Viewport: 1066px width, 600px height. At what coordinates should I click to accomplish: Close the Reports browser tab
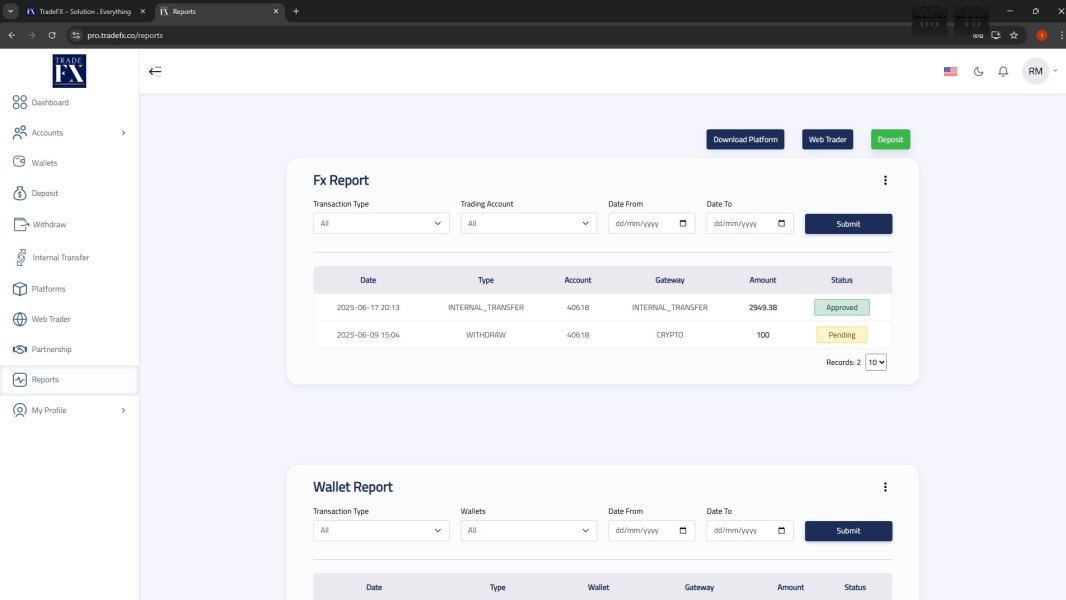point(275,12)
